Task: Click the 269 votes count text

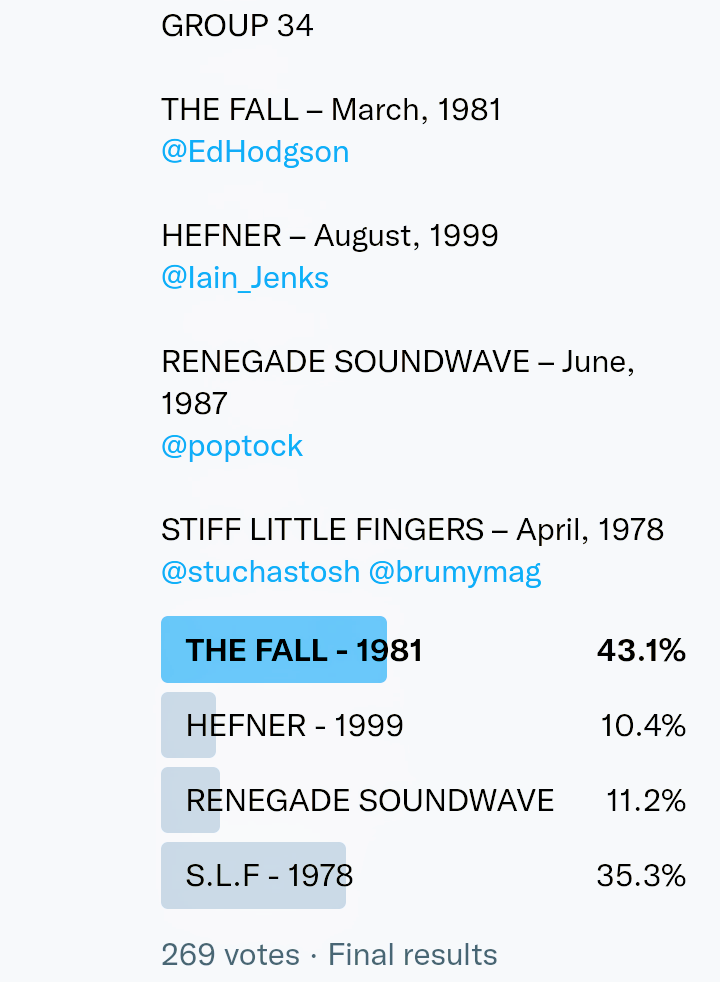Action: coord(230,955)
